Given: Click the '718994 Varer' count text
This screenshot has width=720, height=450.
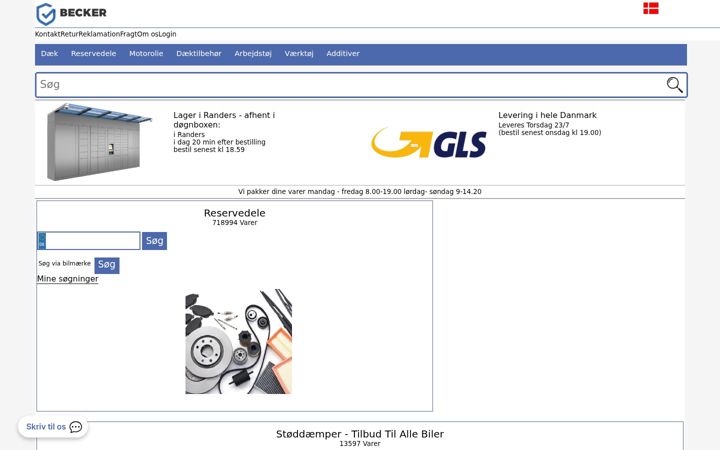Looking at the screenshot, I should [235, 223].
